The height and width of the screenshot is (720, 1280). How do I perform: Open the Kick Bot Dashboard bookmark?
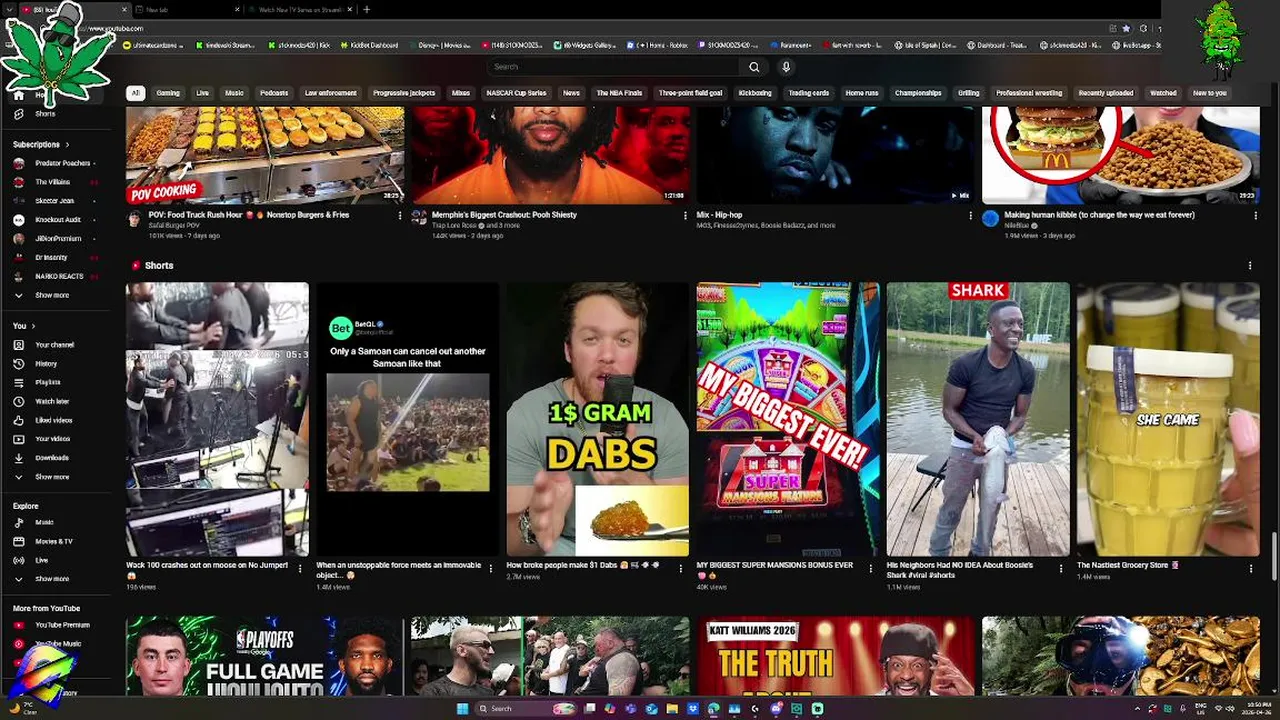point(370,45)
